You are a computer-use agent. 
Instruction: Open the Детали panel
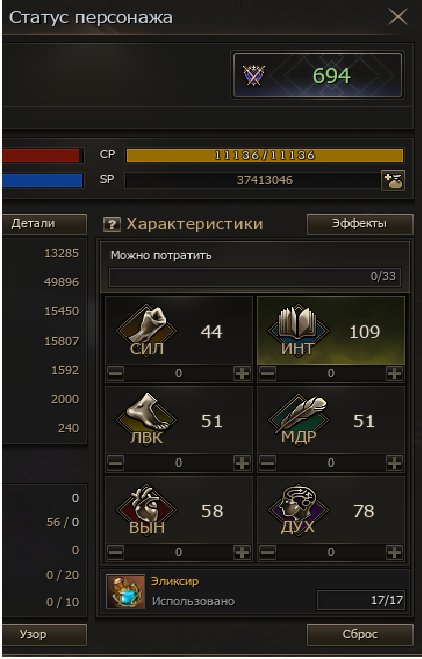pyautogui.click(x=44, y=224)
